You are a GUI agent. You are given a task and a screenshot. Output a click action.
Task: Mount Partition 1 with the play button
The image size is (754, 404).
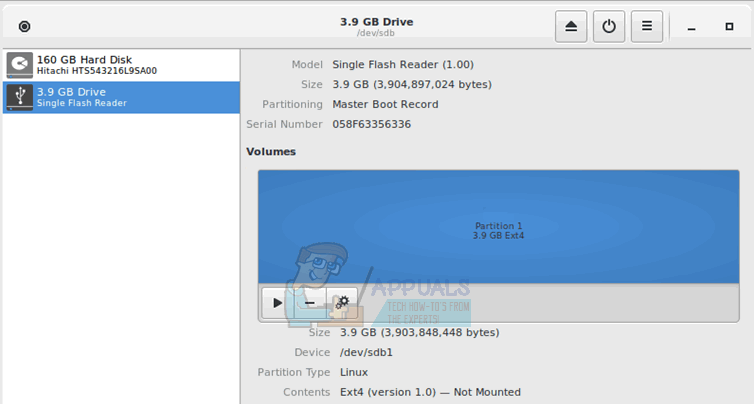pos(276,301)
